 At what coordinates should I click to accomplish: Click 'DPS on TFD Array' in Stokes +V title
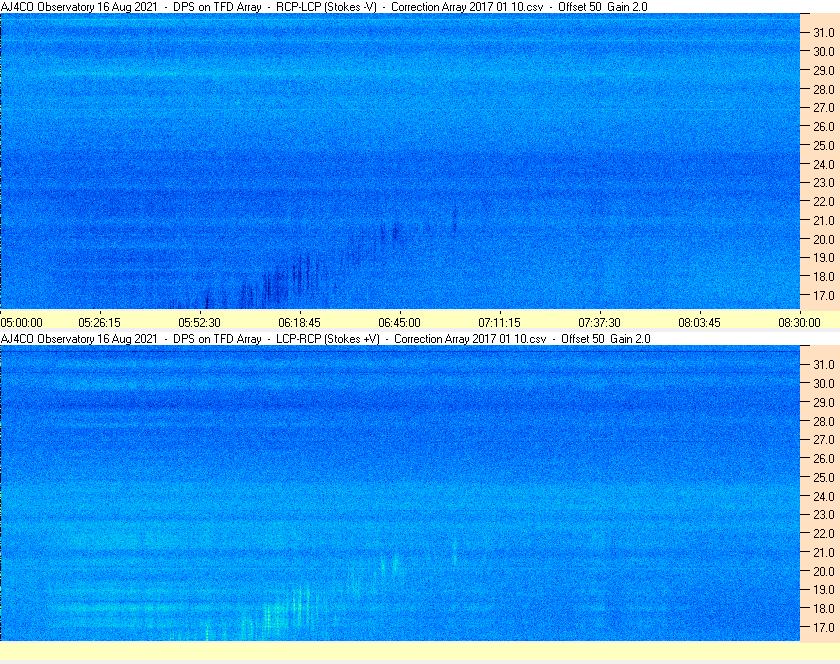[x=217, y=339]
